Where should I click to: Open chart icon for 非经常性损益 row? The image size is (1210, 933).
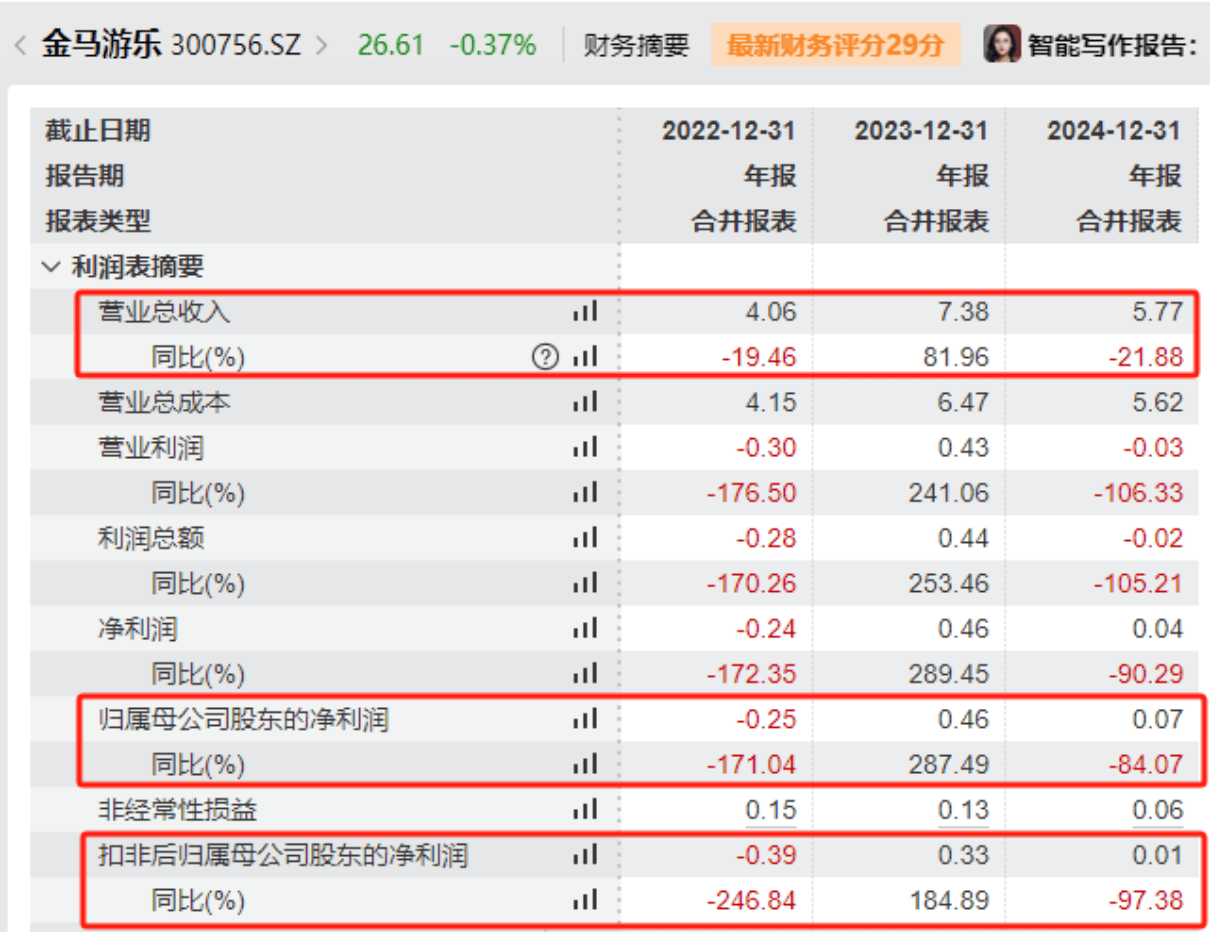pyautogui.click(x=585, y=810)
